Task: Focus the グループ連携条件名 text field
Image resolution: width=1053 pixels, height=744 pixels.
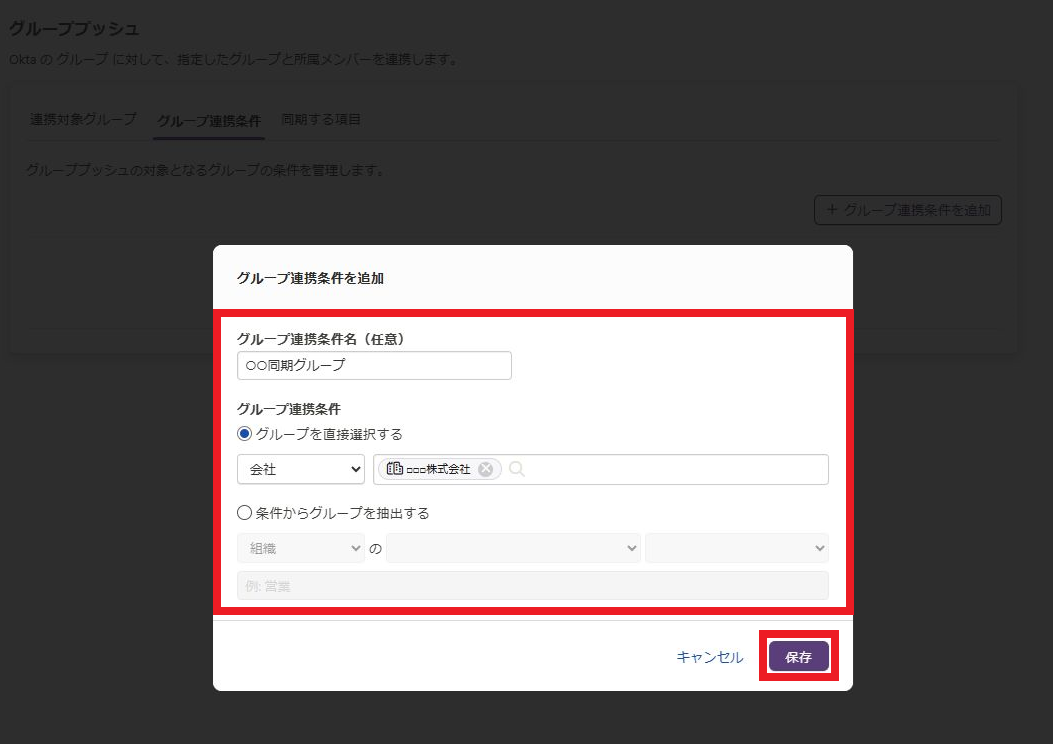Action: click(x=374, y=366)
